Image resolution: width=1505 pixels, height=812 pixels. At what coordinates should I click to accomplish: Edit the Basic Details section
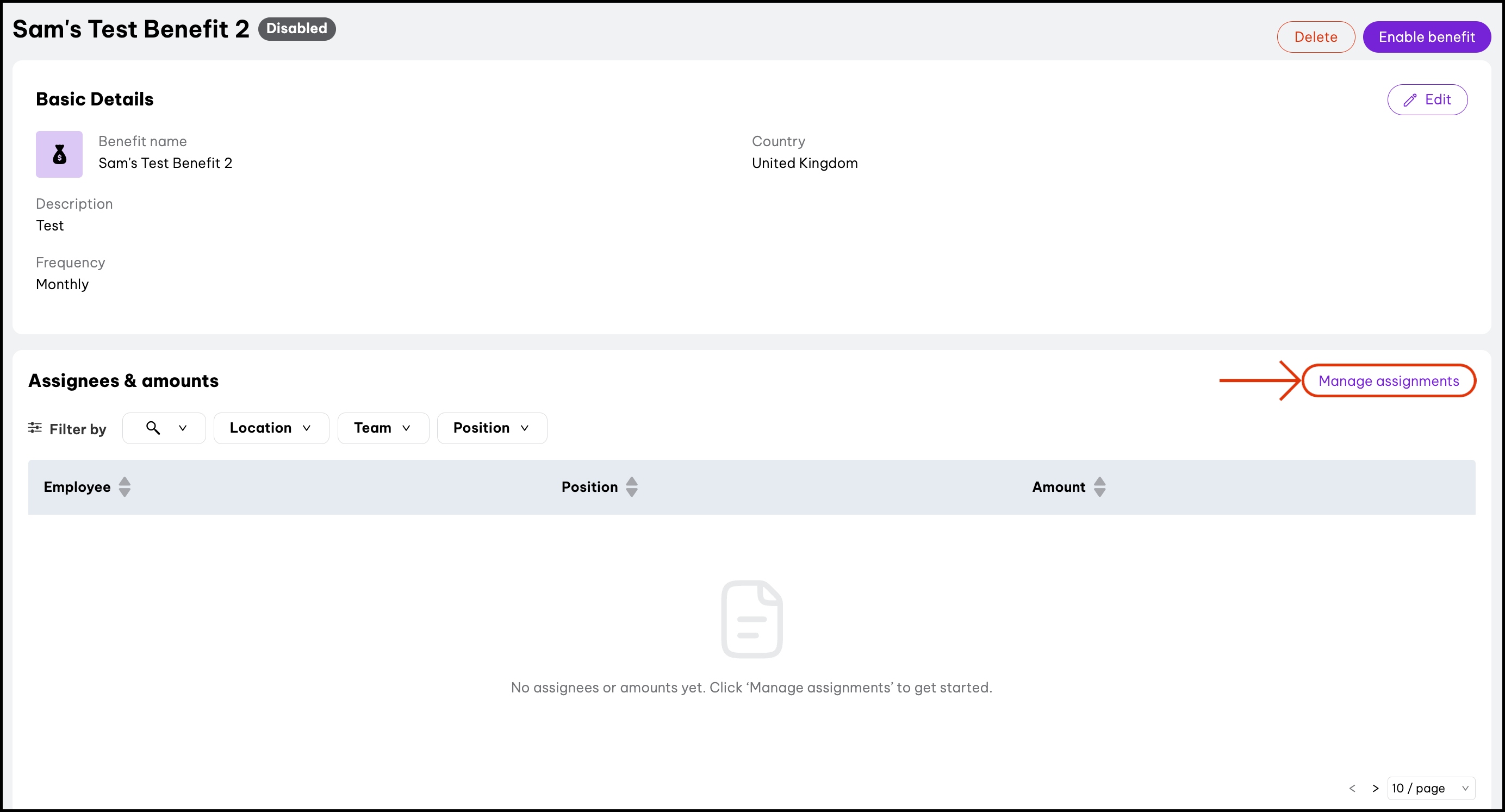(1427, 99)
